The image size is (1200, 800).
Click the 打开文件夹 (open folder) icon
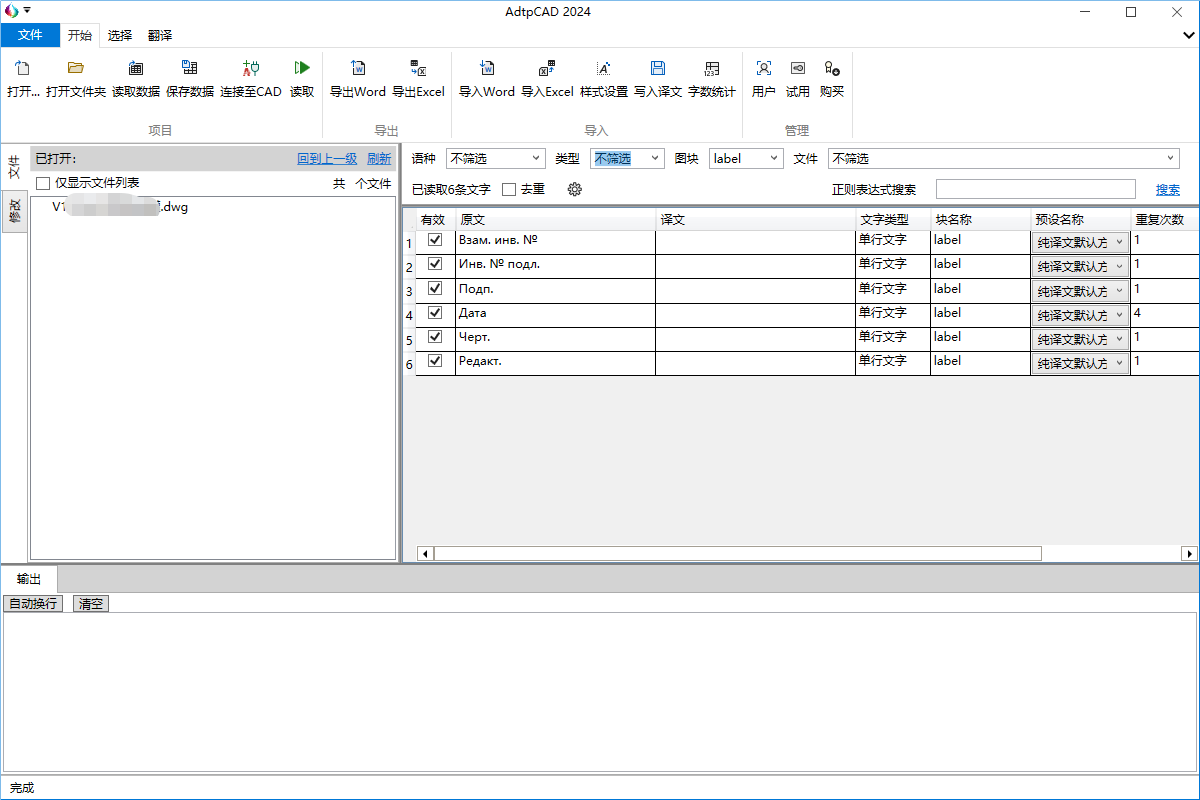75,69
